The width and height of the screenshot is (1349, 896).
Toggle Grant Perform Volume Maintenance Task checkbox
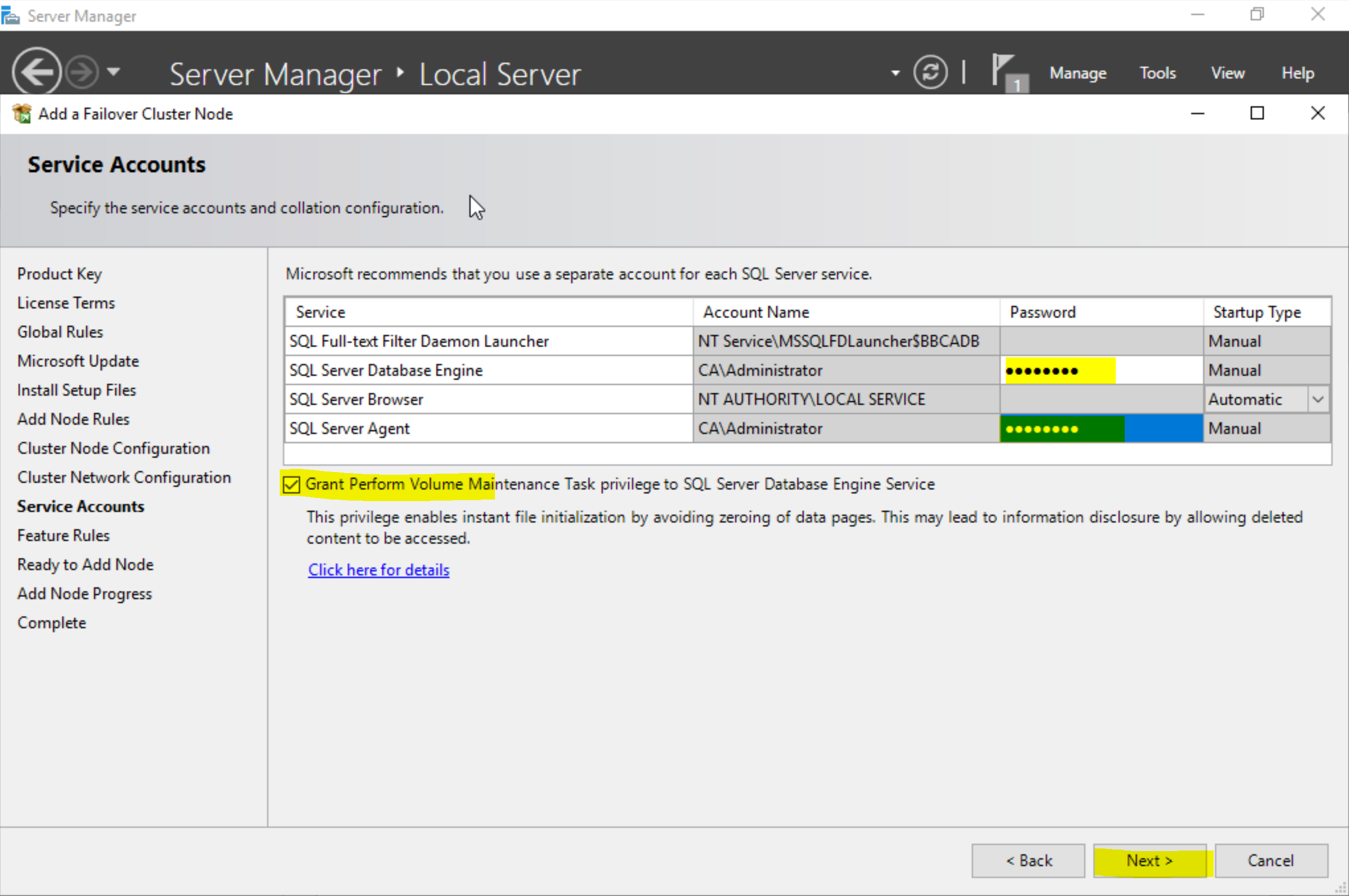[291, 485]
